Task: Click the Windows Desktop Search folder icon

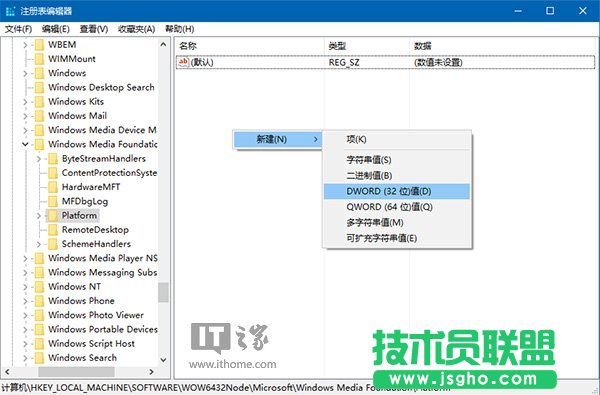Action: pos(39,88)
